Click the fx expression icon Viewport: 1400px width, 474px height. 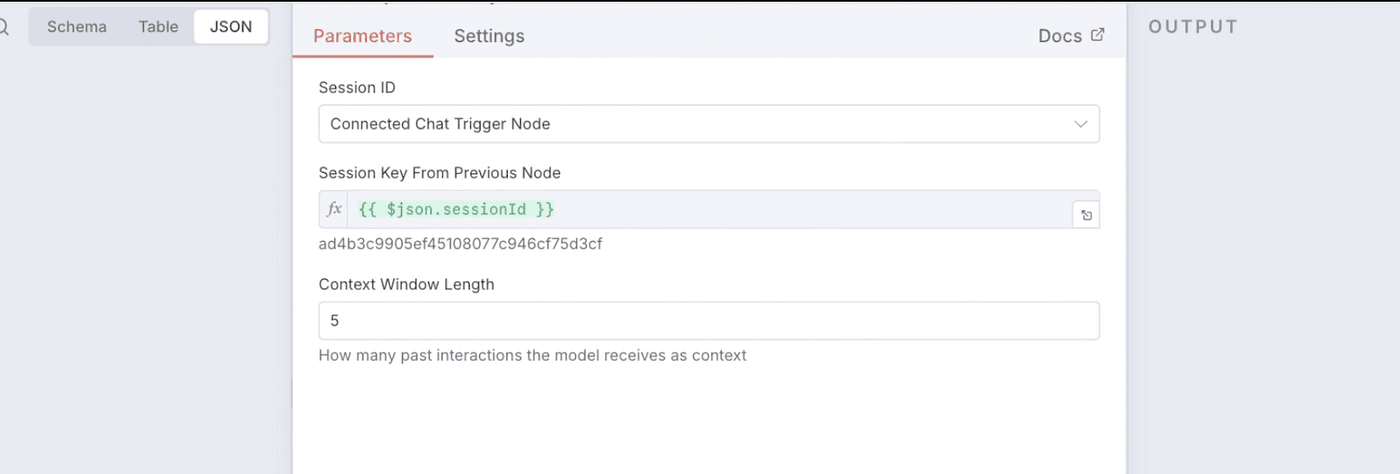(334, 210)
